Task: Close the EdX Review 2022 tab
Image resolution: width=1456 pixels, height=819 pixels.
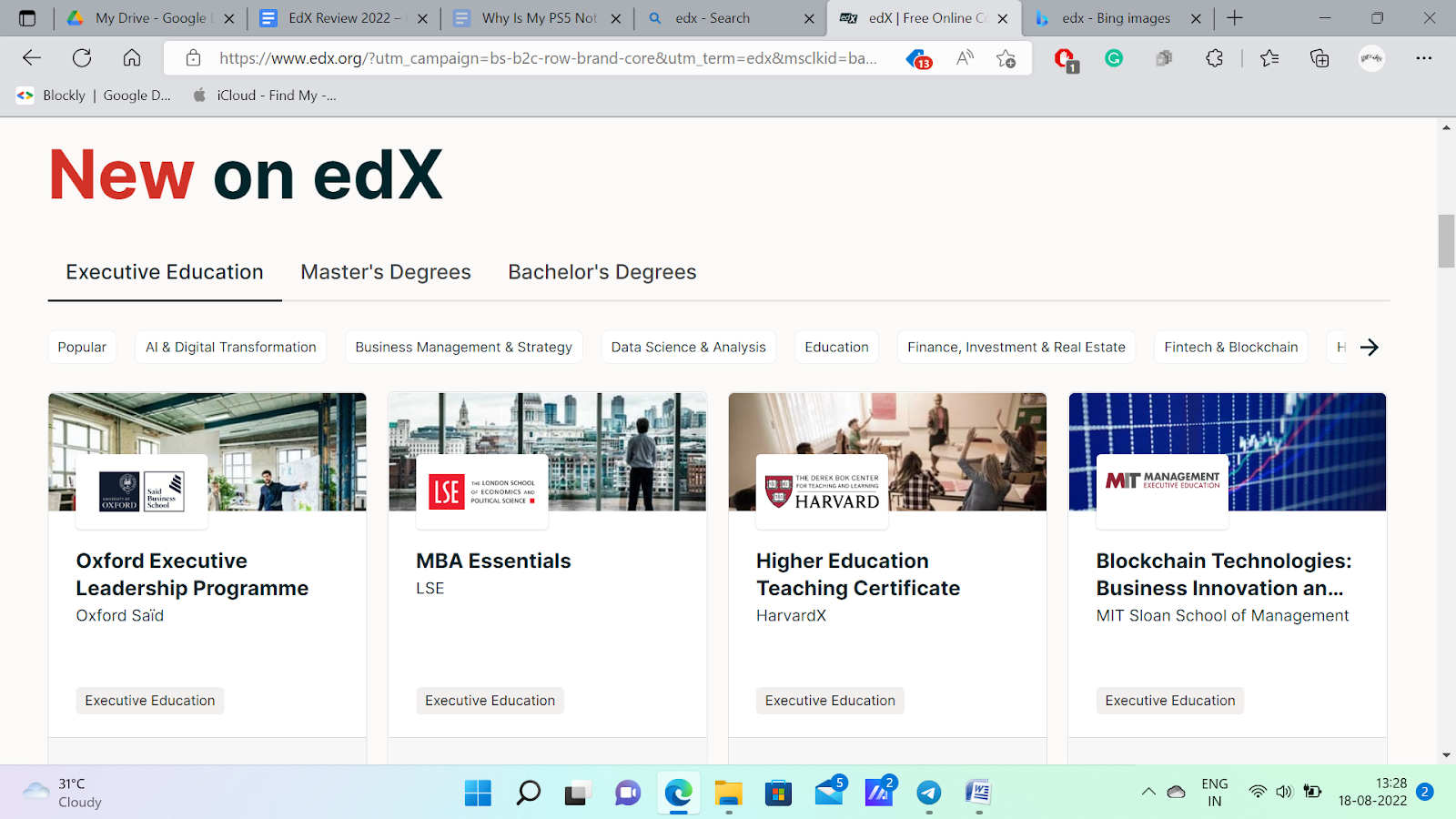Action: click(x=422, y=18)
